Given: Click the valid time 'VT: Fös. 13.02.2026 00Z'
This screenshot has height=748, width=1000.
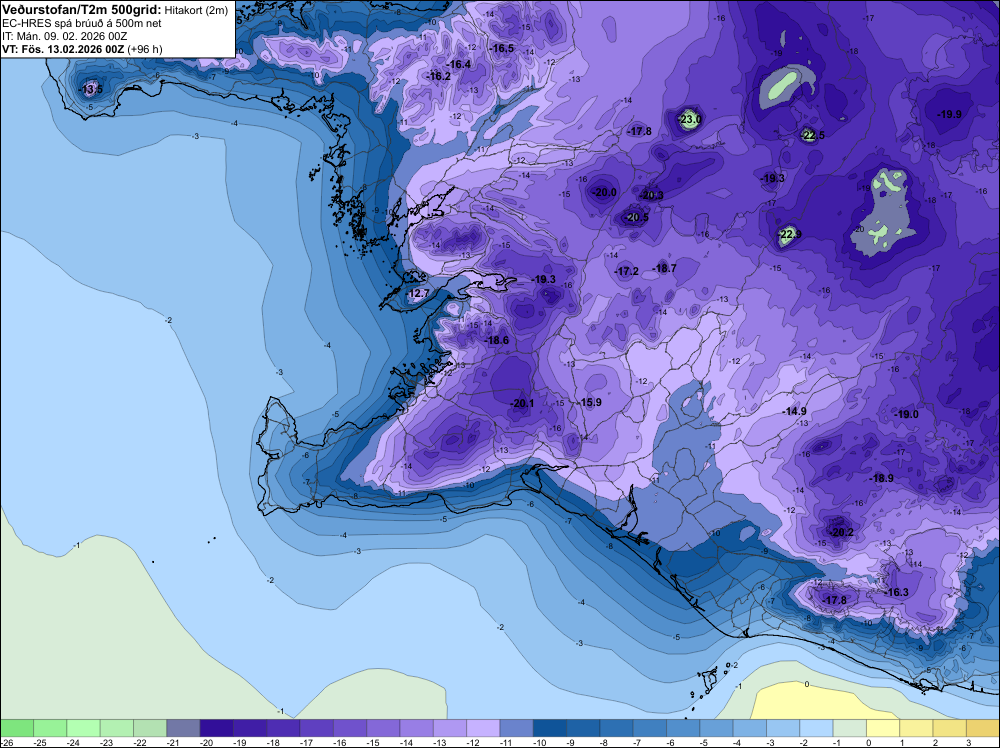Looking at the screenshot, I should click(x=64, y=49).
